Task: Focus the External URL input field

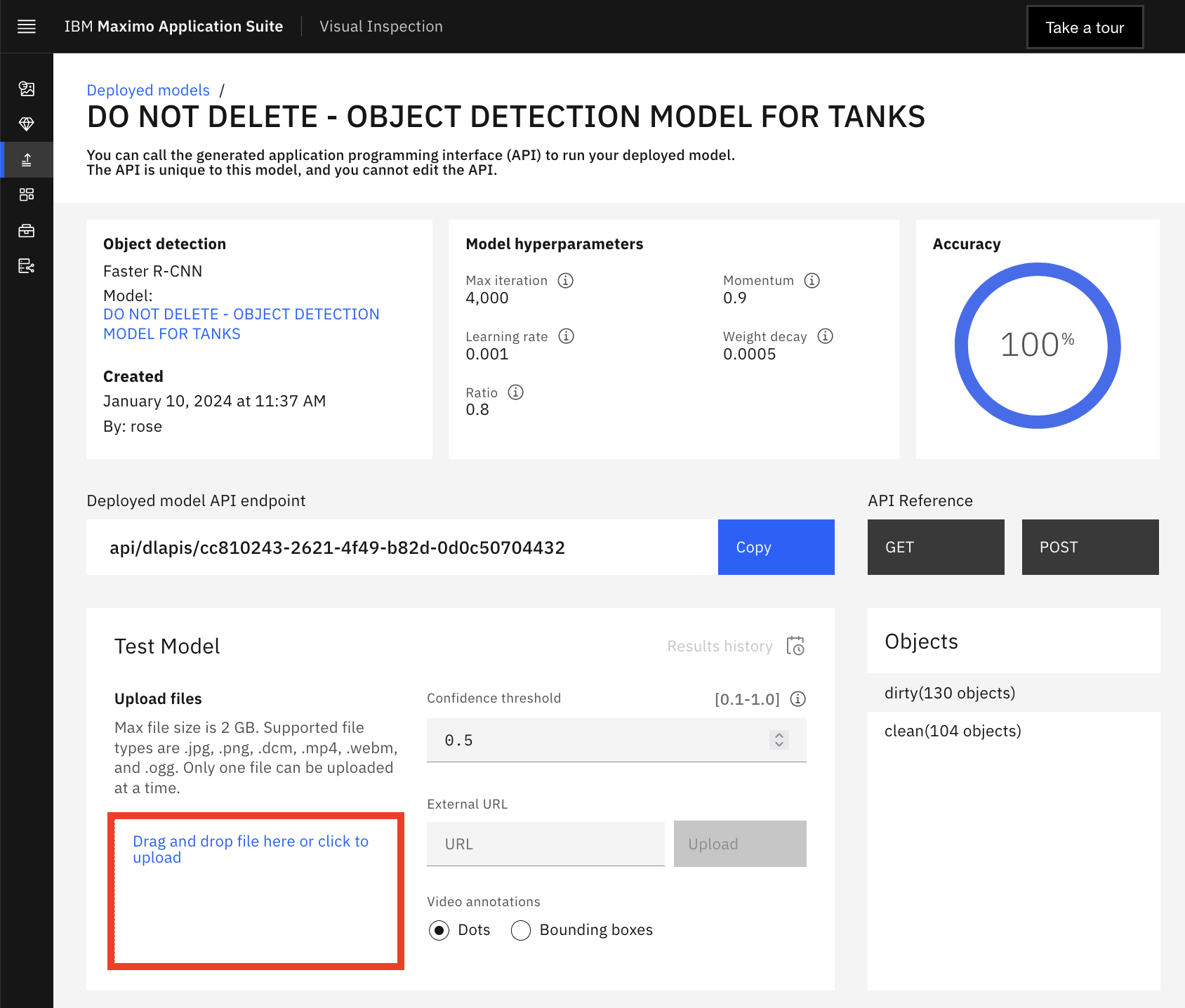Action: pyautogui.click(x=545, y=844)
